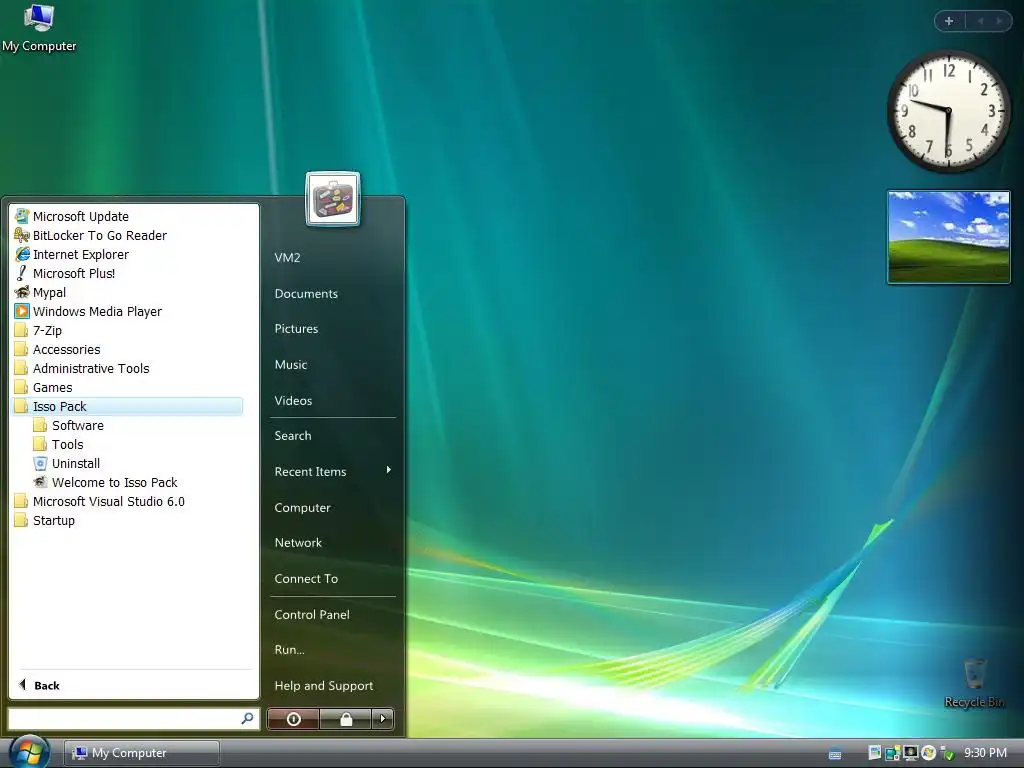Click the teal windows tray icon
The width and height of the screenshot is (1024, 768).
coord(892,753)
